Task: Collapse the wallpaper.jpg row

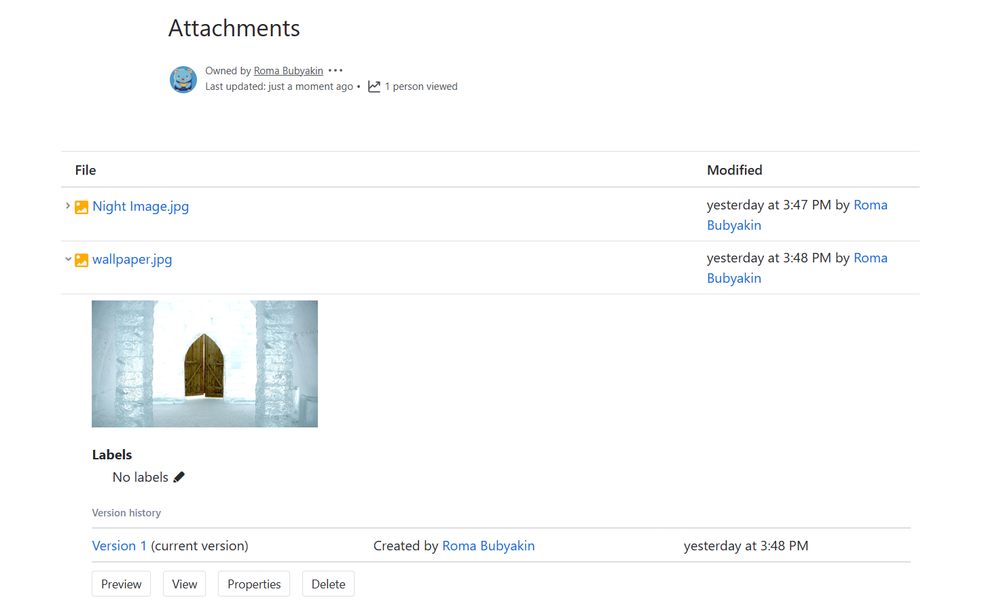Action: pos(68,259)
